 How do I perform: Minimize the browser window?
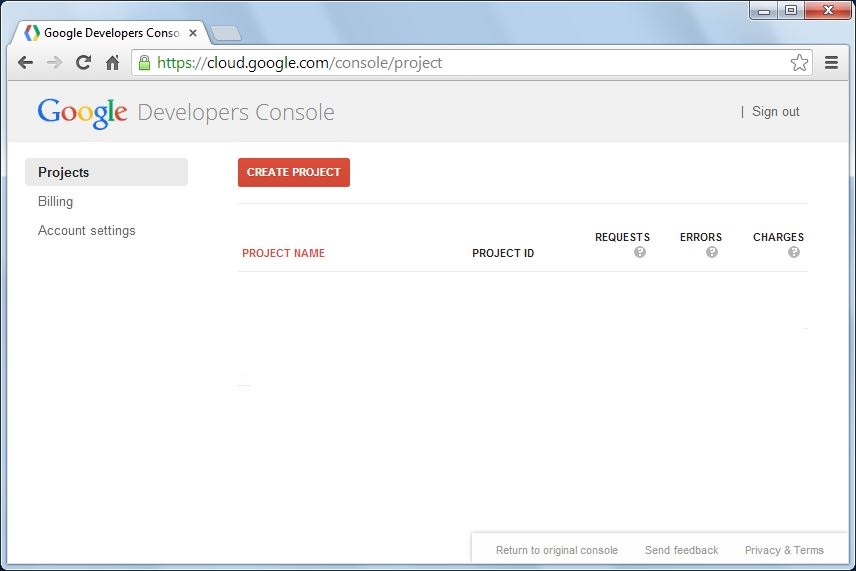tap(764, 11)
